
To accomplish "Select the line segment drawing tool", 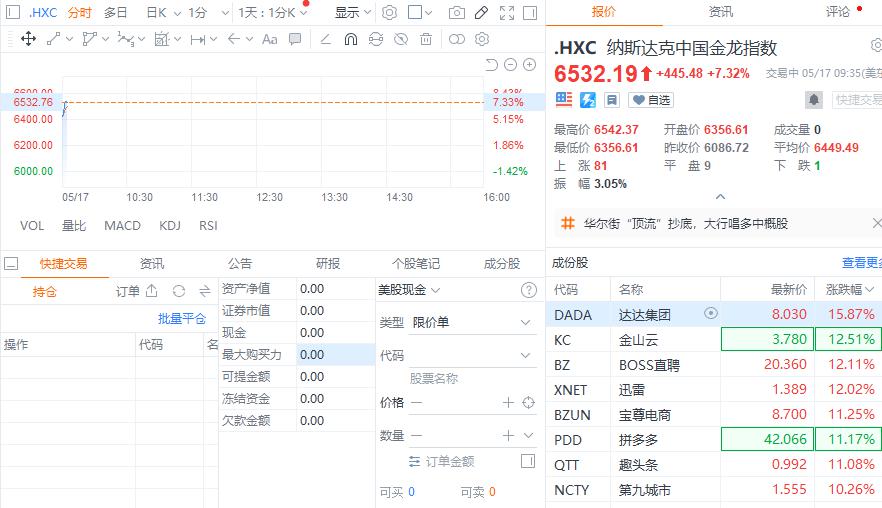I will coord(54,39).
